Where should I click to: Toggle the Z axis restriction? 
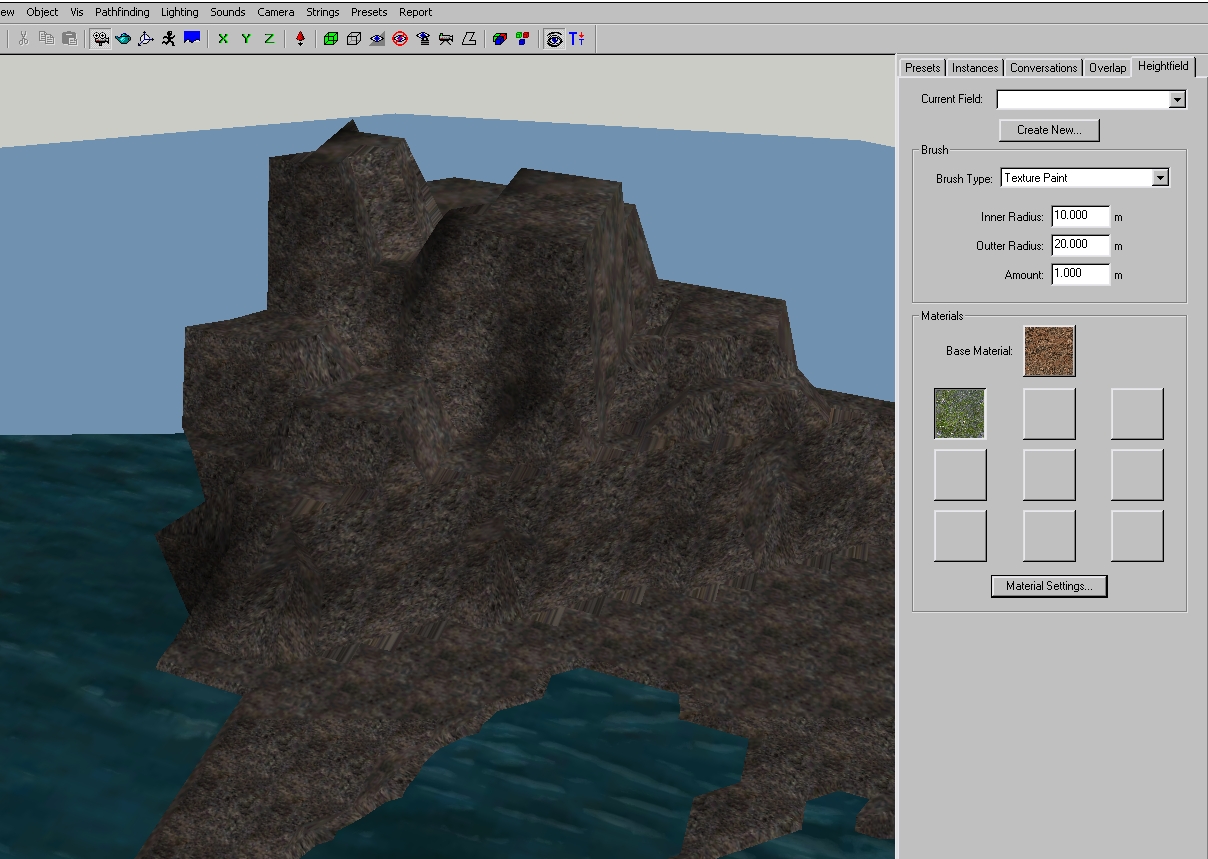269,39
